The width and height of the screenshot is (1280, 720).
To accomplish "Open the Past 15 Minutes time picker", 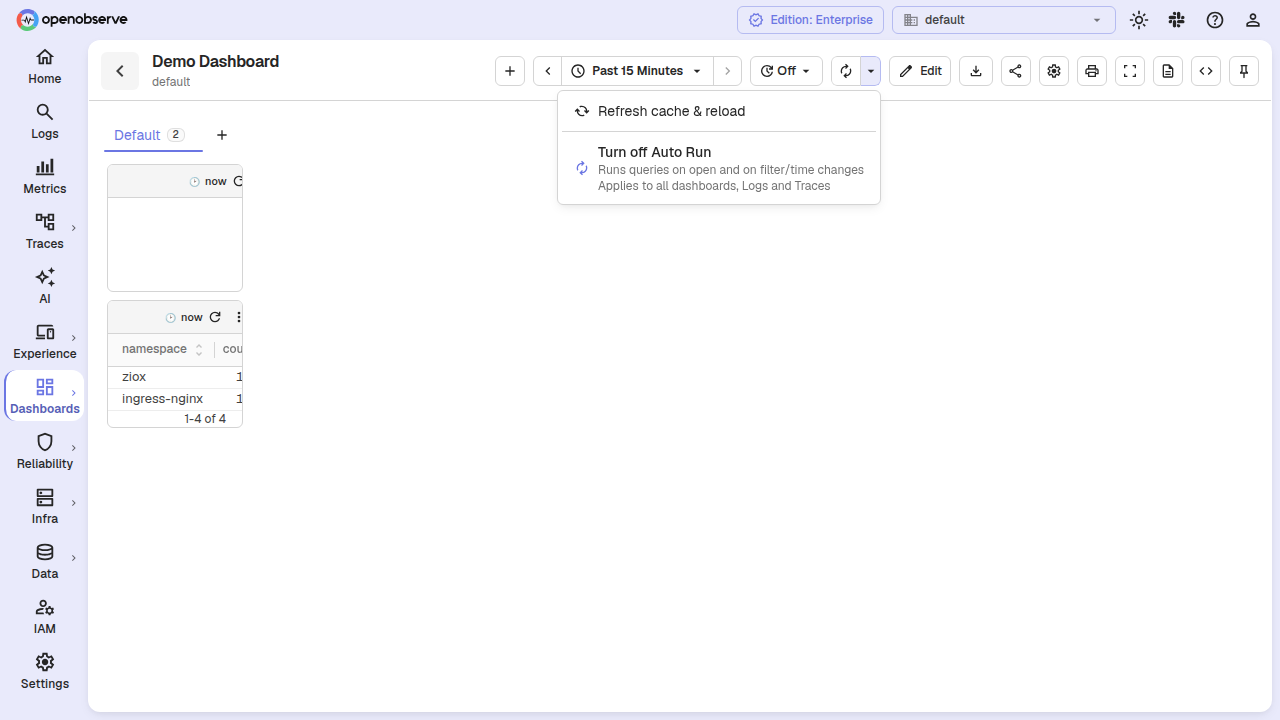I will [637, 71].
